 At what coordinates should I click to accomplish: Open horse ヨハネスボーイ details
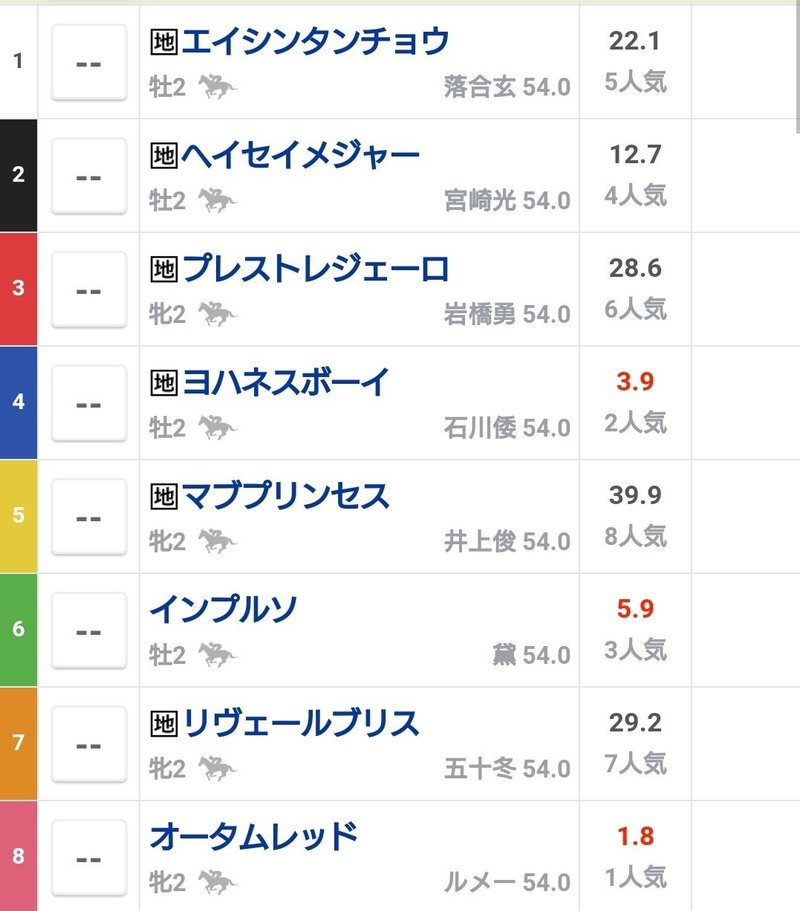(x=285, y=382)
